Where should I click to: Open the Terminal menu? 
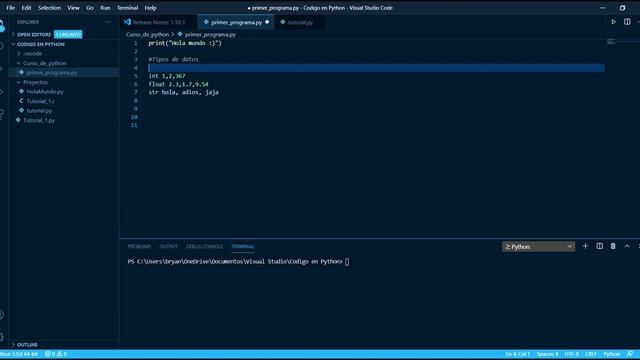(x=127, y=8)
